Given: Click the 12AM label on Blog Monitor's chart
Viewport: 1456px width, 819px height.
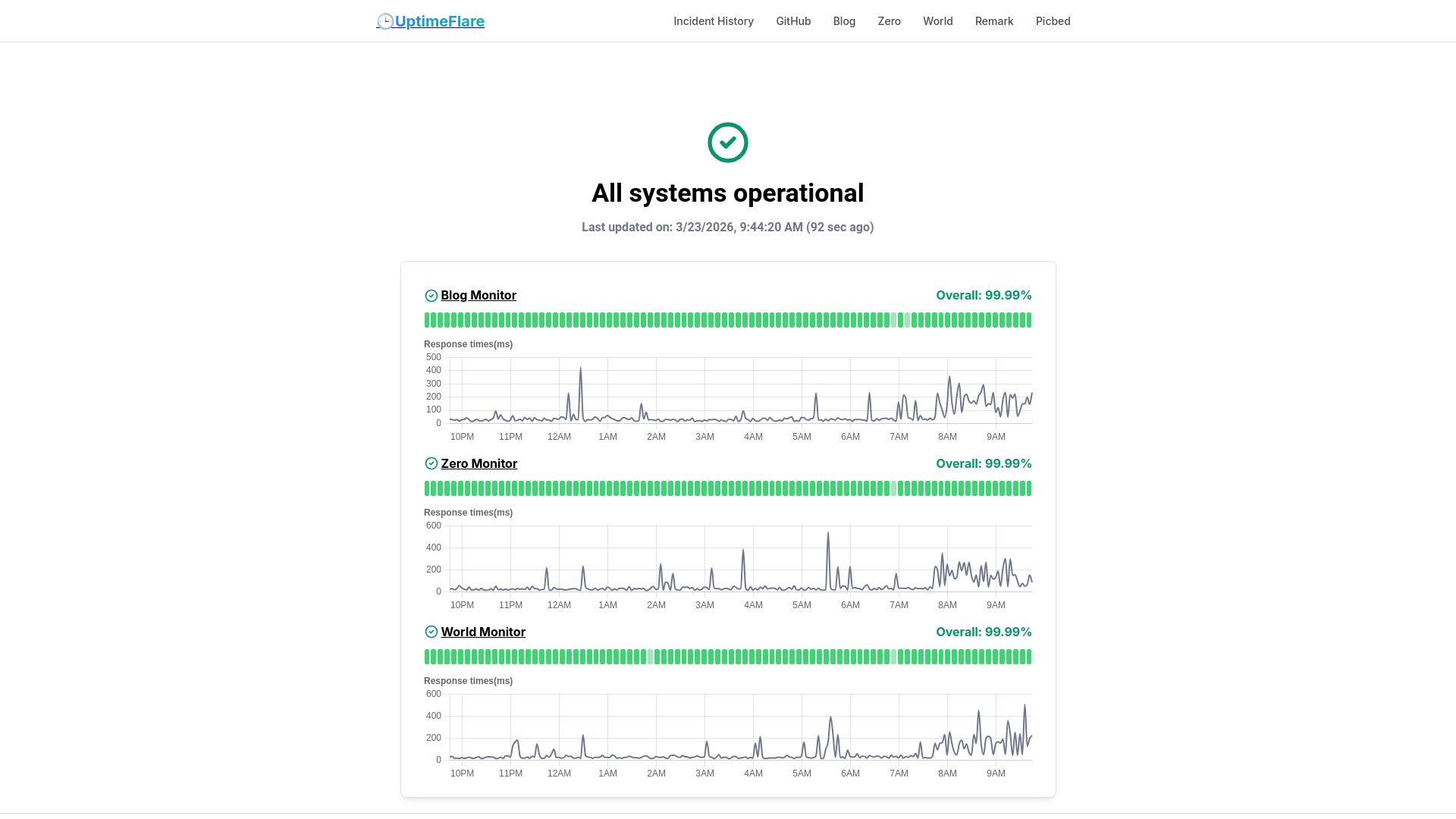Looking at the screenshot, I should click(559, 437).
